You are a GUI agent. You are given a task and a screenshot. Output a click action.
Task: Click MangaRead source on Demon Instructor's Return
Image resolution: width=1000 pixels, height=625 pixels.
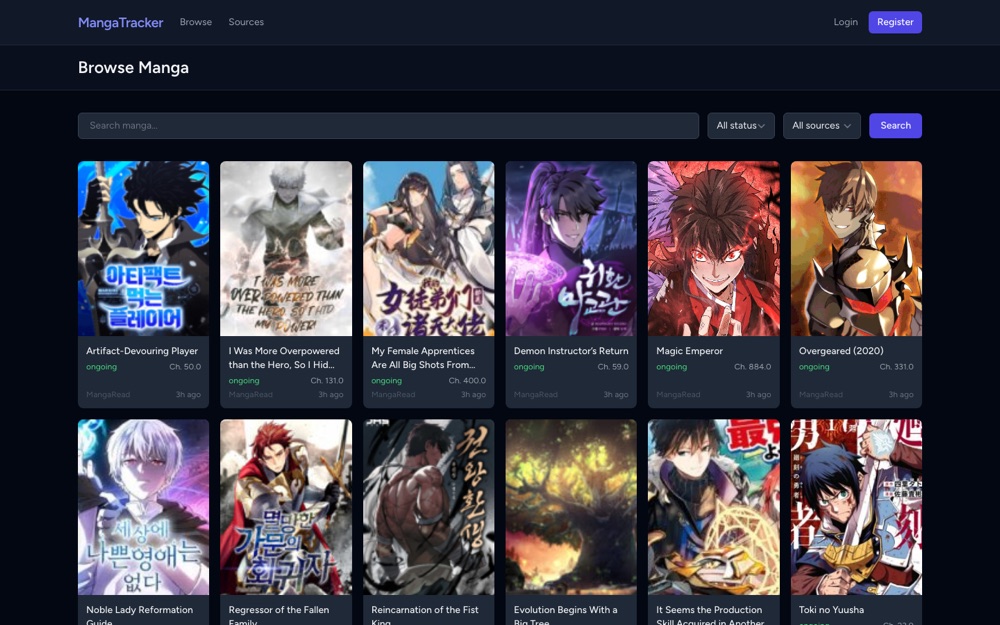pyautogui.click(x=536, y=395)
